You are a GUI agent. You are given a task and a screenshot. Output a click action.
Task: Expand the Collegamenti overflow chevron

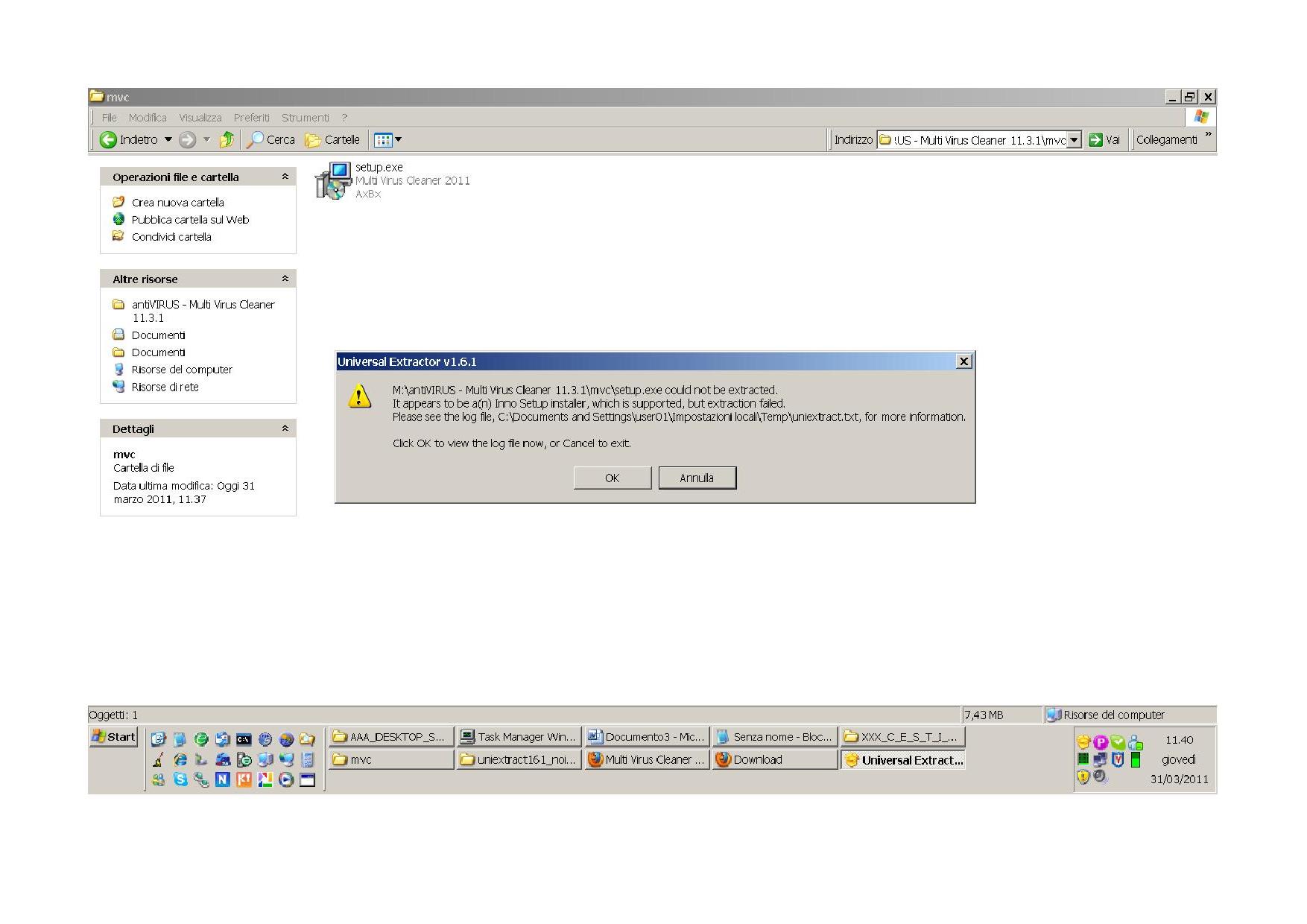pyautogui.click(x=1208, y=134)
